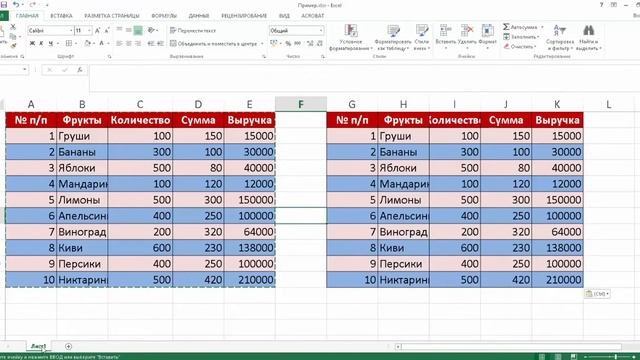Align cell text to the bottom
The width and height of the screenshot is (640, 360).
pos(138,30)
